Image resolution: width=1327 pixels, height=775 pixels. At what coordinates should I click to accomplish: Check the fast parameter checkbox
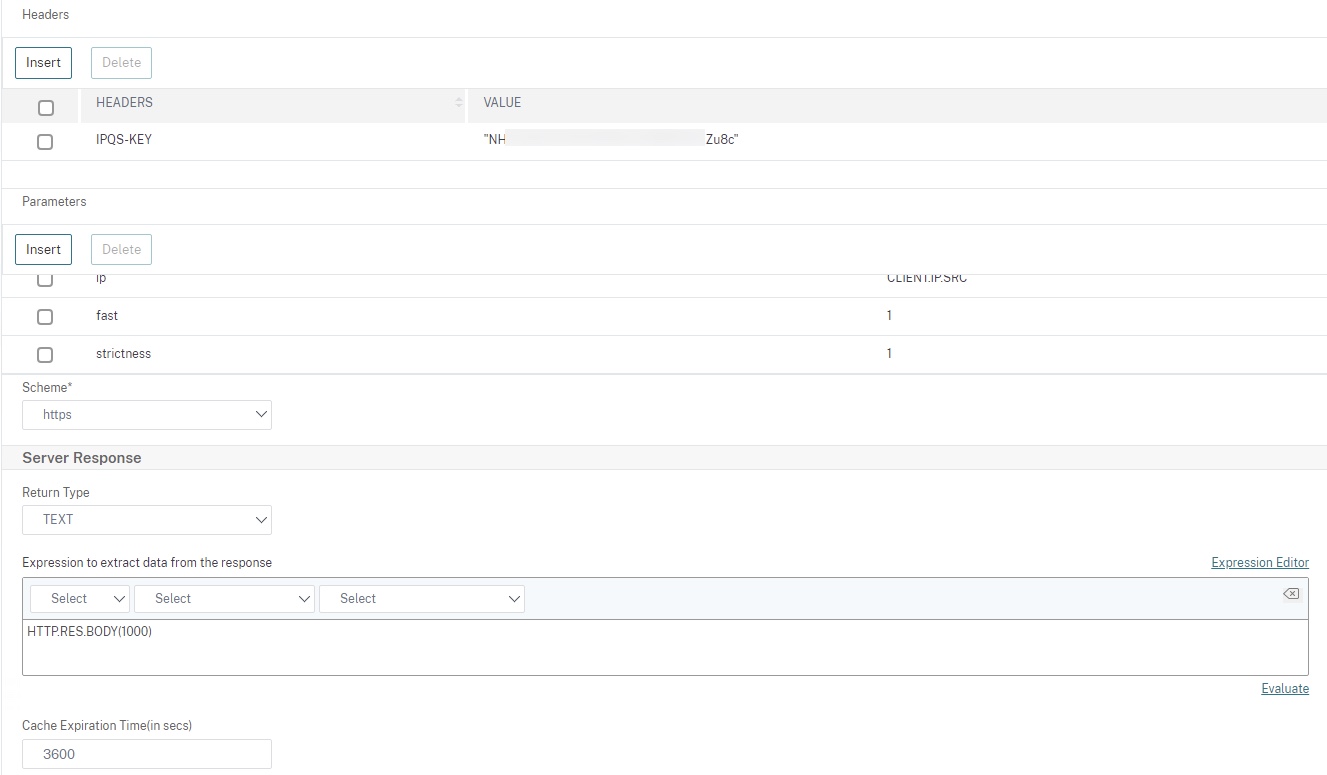pos(45,317)
